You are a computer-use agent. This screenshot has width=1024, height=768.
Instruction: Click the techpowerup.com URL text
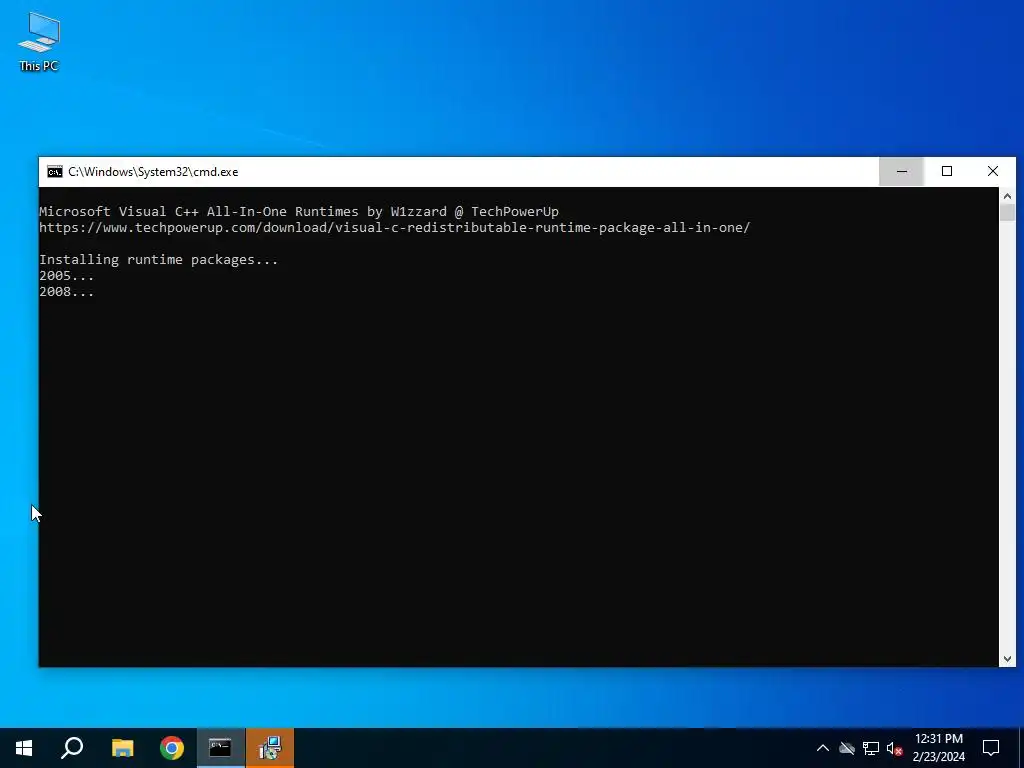click(394, 228)
